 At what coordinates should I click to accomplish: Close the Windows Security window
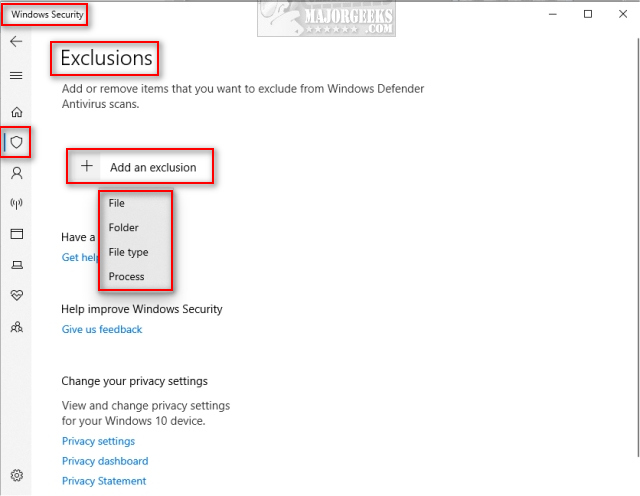coord(623,14)
